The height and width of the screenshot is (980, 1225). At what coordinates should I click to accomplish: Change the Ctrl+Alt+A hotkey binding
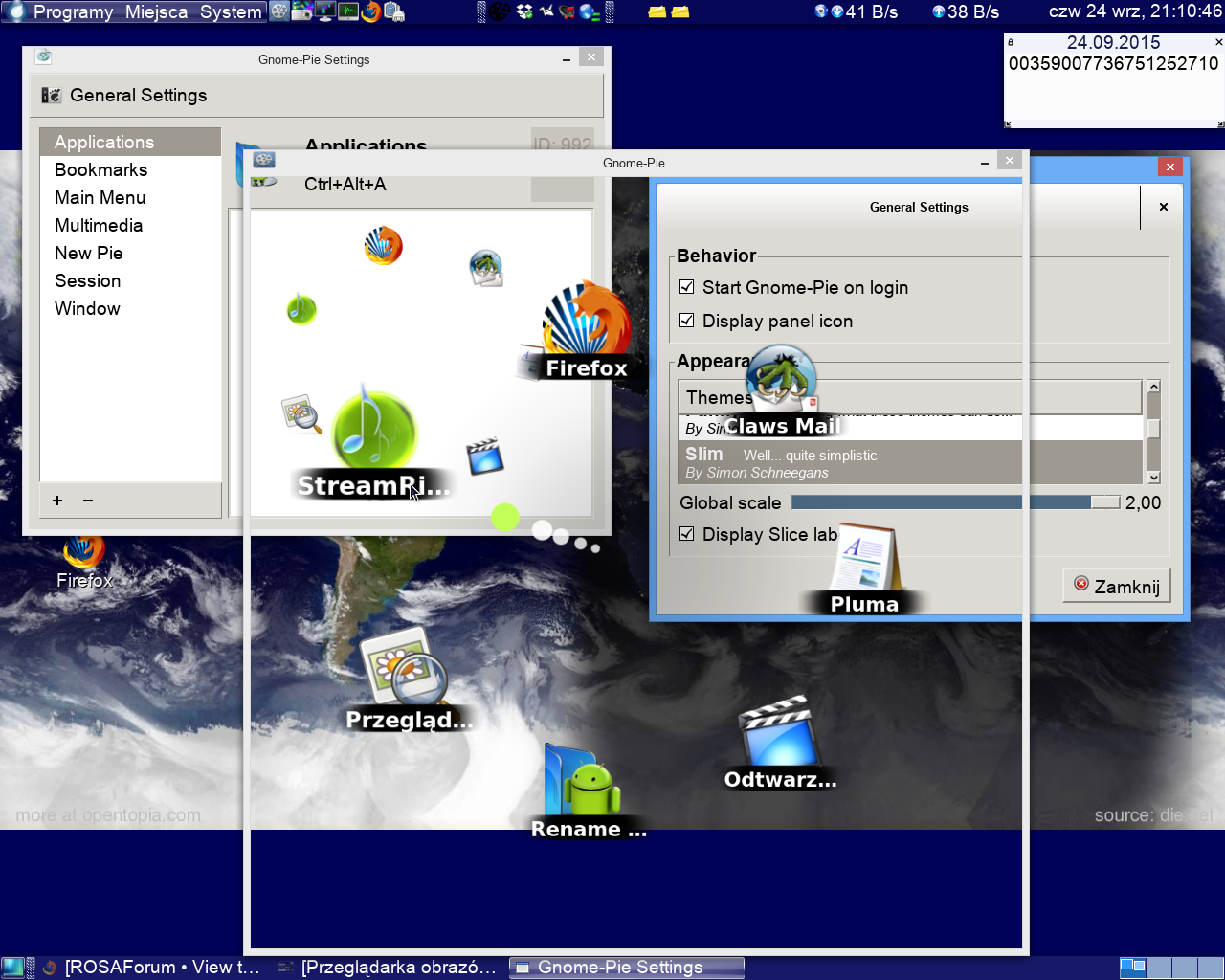(345, 185)
